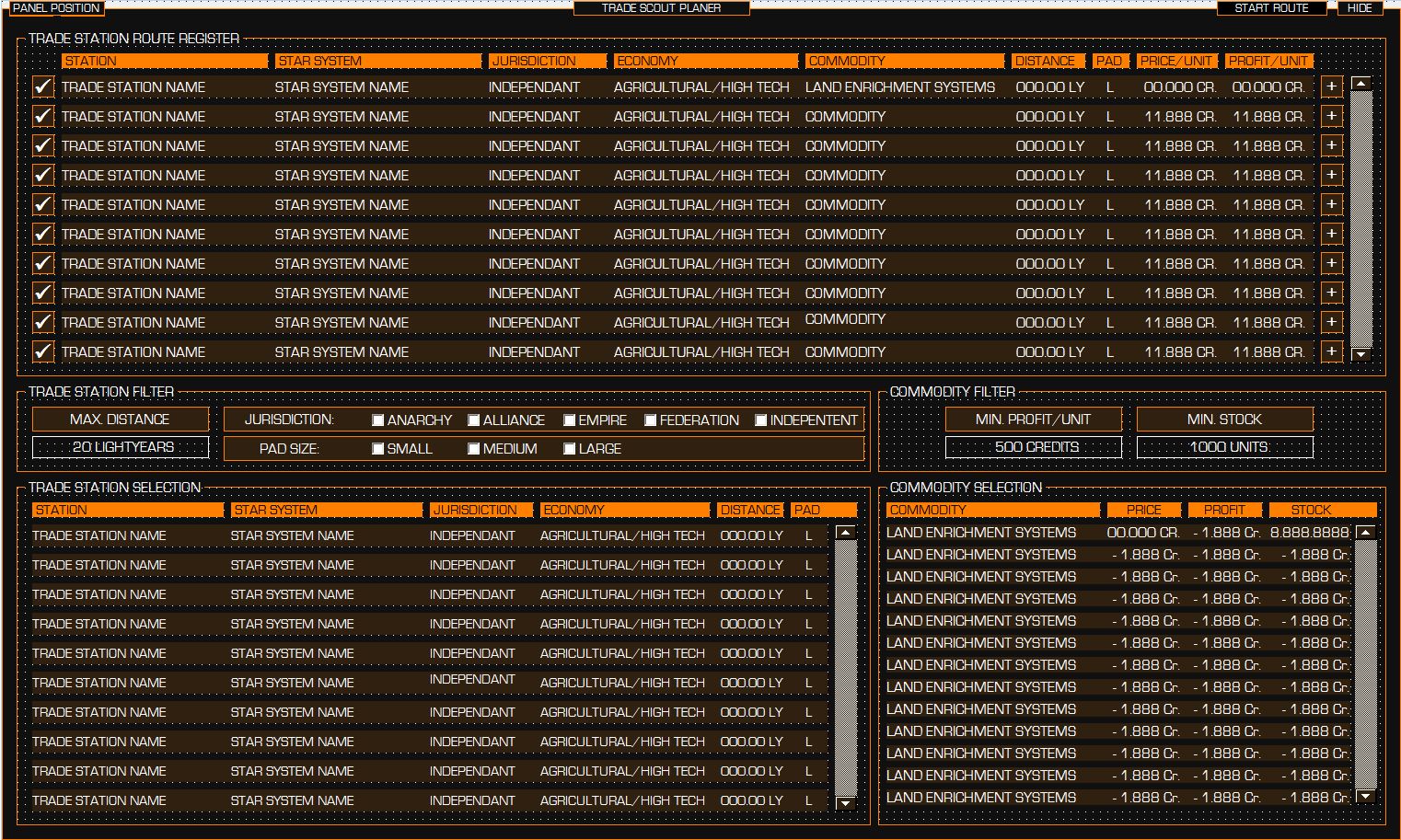Click the 00.000 CR. price in Commodity Selection

(1143, 533)
